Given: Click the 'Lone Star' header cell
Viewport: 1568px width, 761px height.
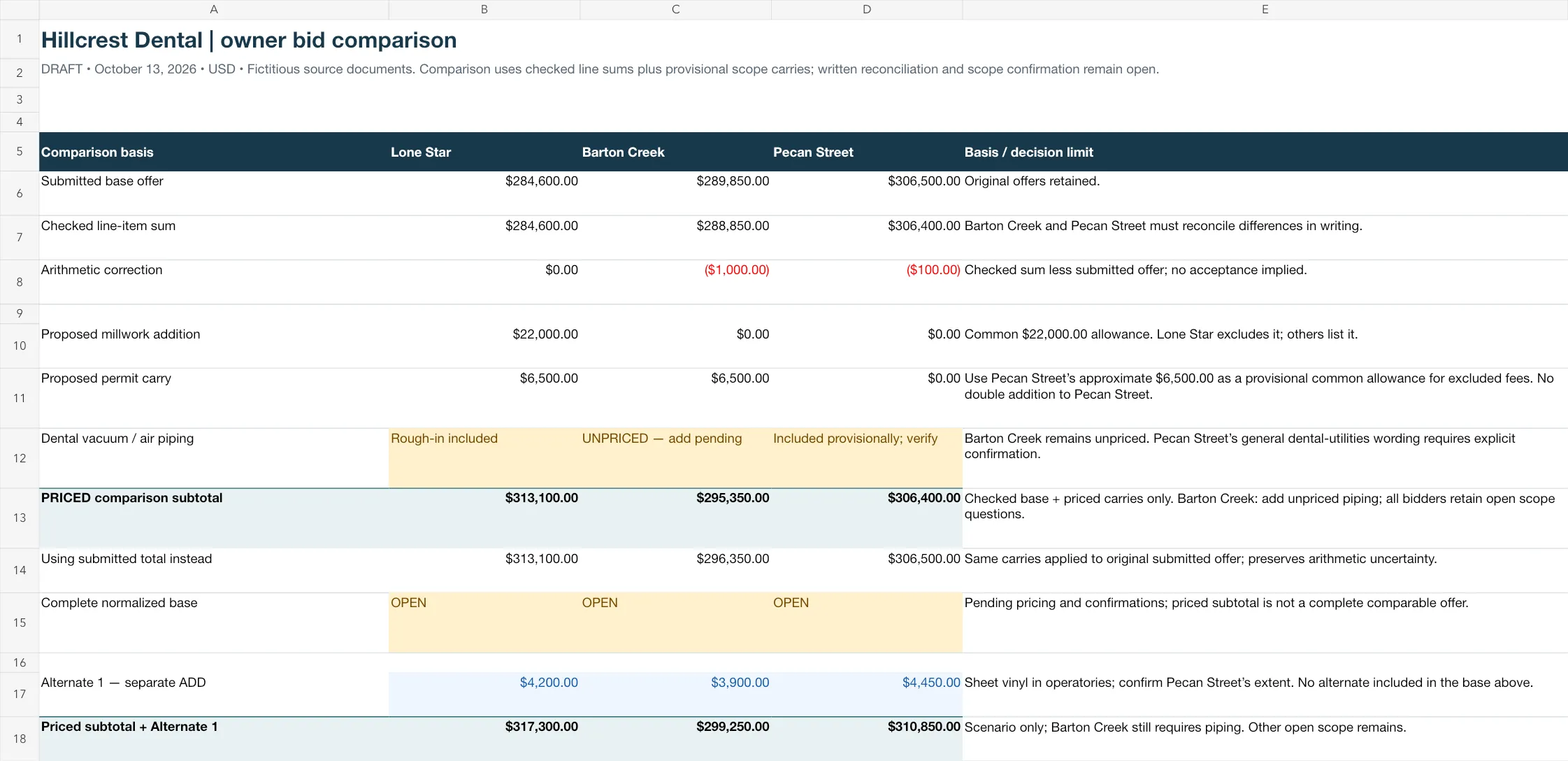Looking at the screenshot, I should [x=484, y=152].
